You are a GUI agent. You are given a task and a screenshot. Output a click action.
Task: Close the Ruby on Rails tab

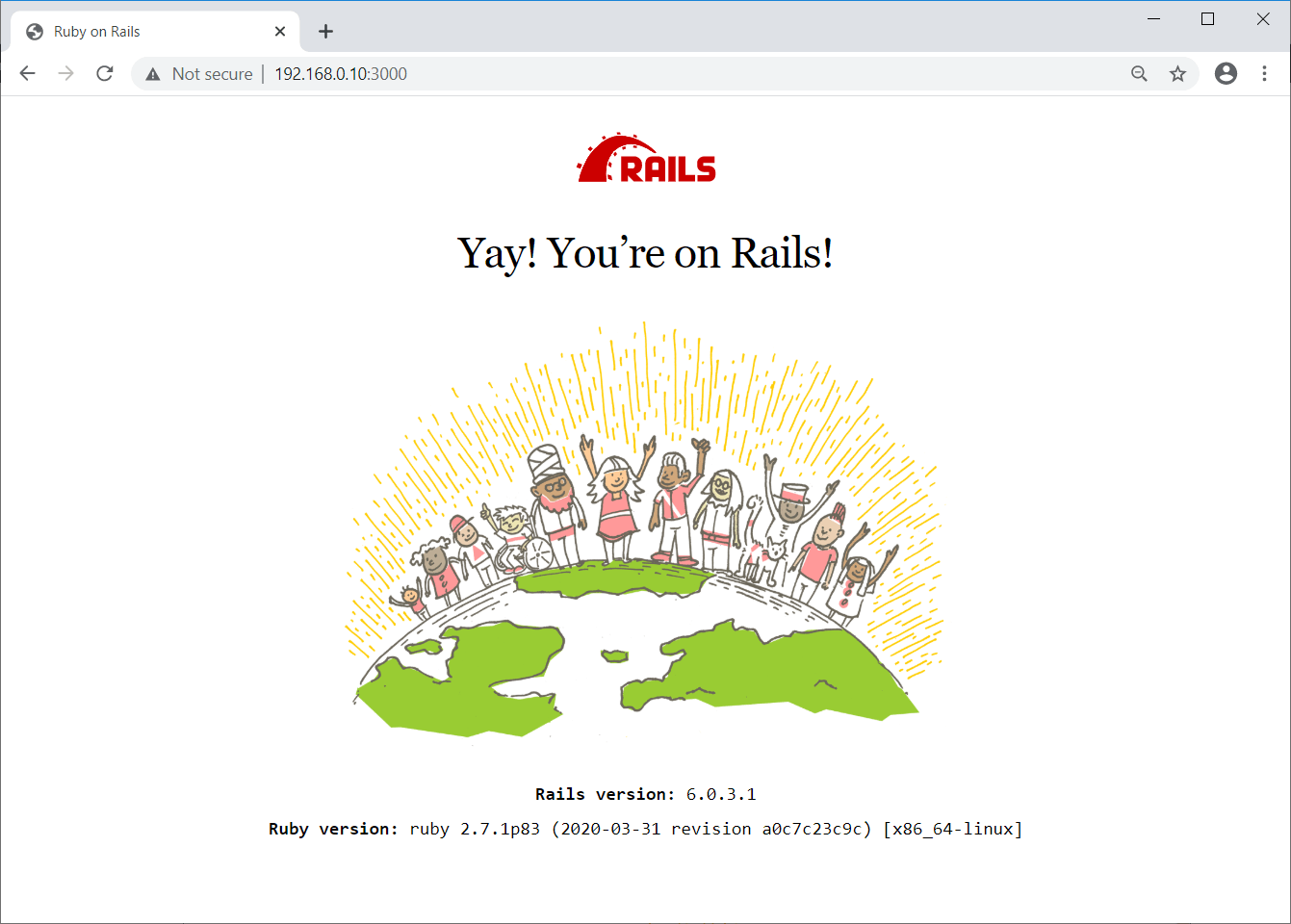coord(280,32)
